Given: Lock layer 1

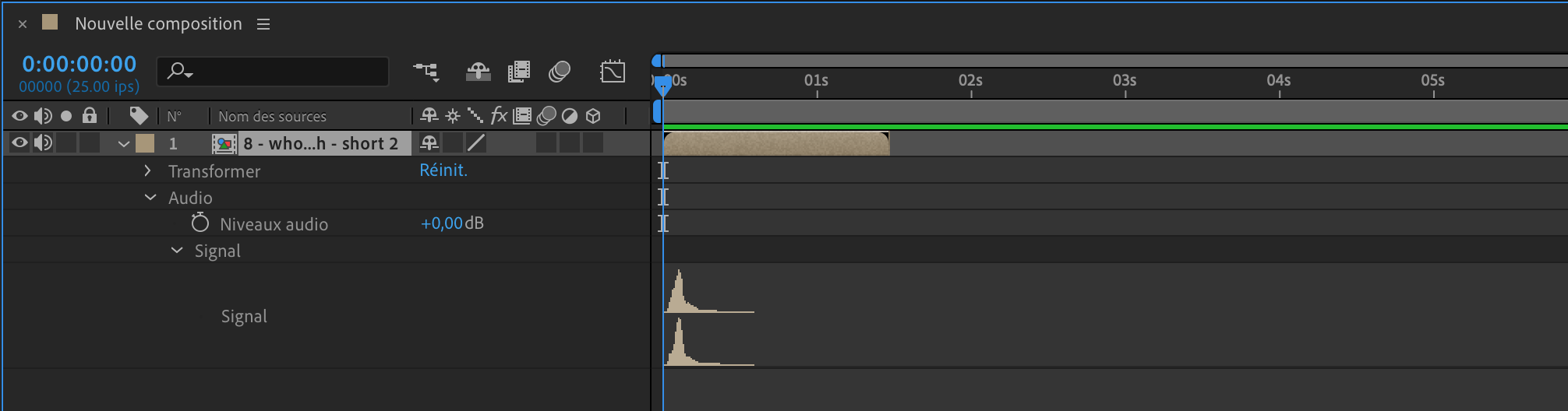Looking at the screenshot, I should click(90, 142).
